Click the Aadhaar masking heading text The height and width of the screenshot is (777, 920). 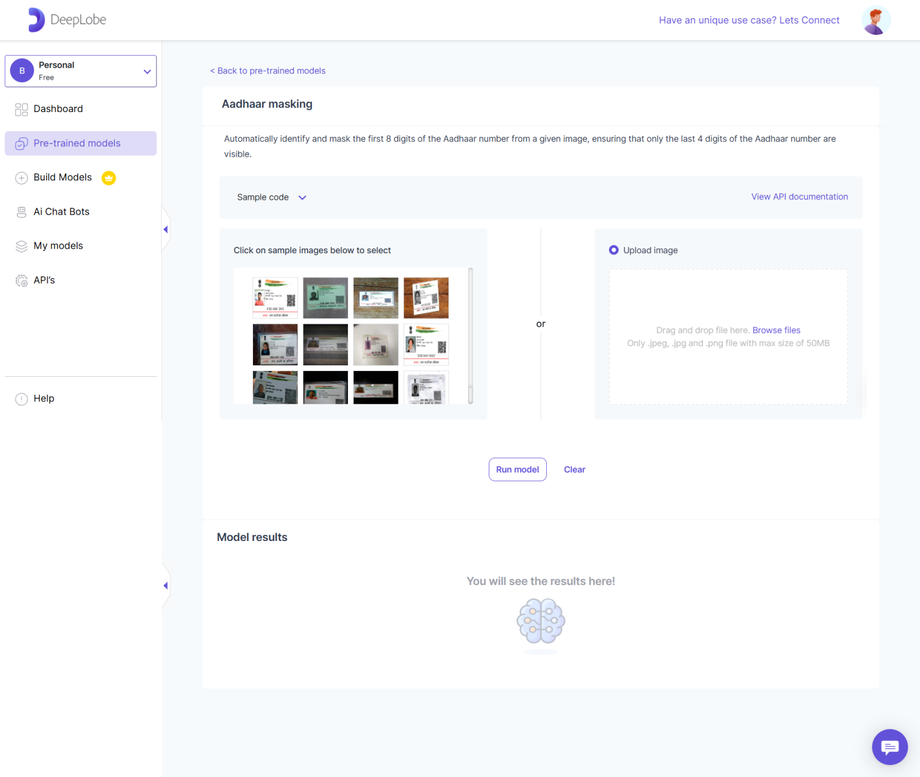267,104
